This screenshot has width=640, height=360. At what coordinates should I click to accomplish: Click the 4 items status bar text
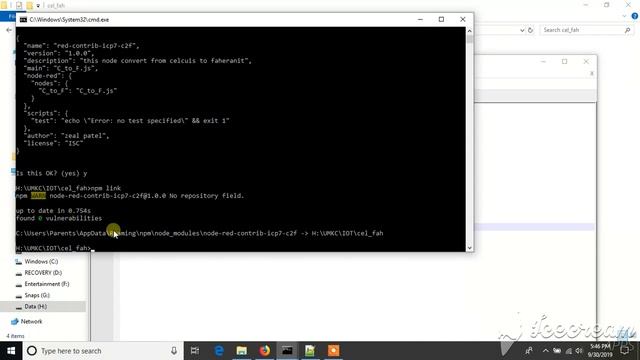coord(15,336)
